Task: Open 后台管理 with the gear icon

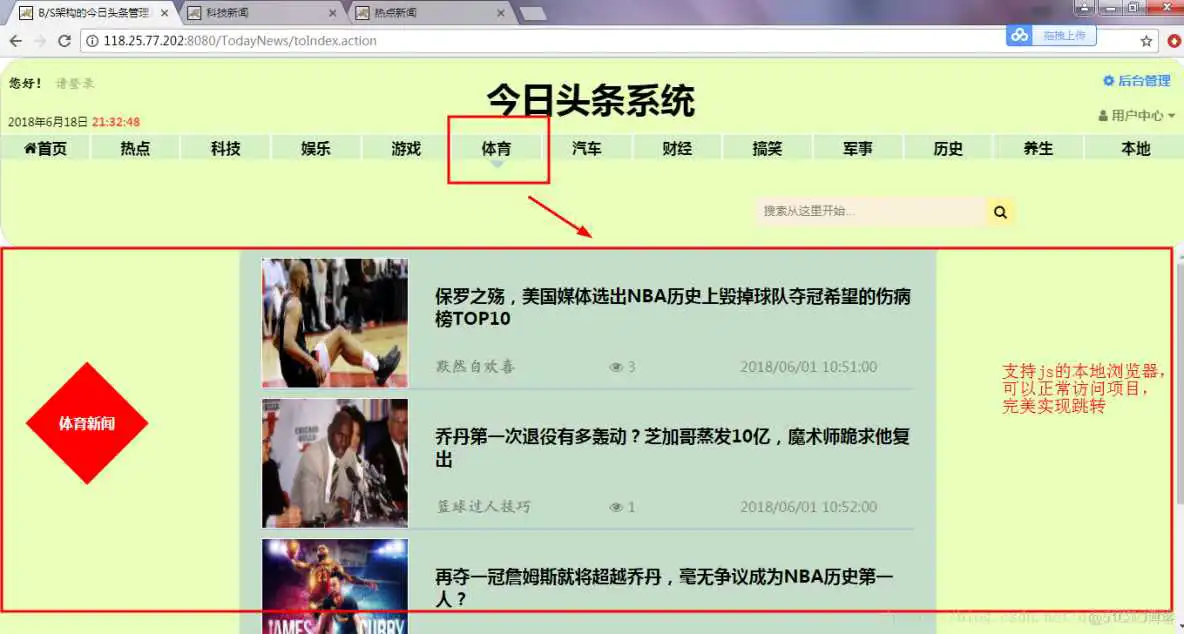Action: pyautogui.click(x=1136, y=81)
